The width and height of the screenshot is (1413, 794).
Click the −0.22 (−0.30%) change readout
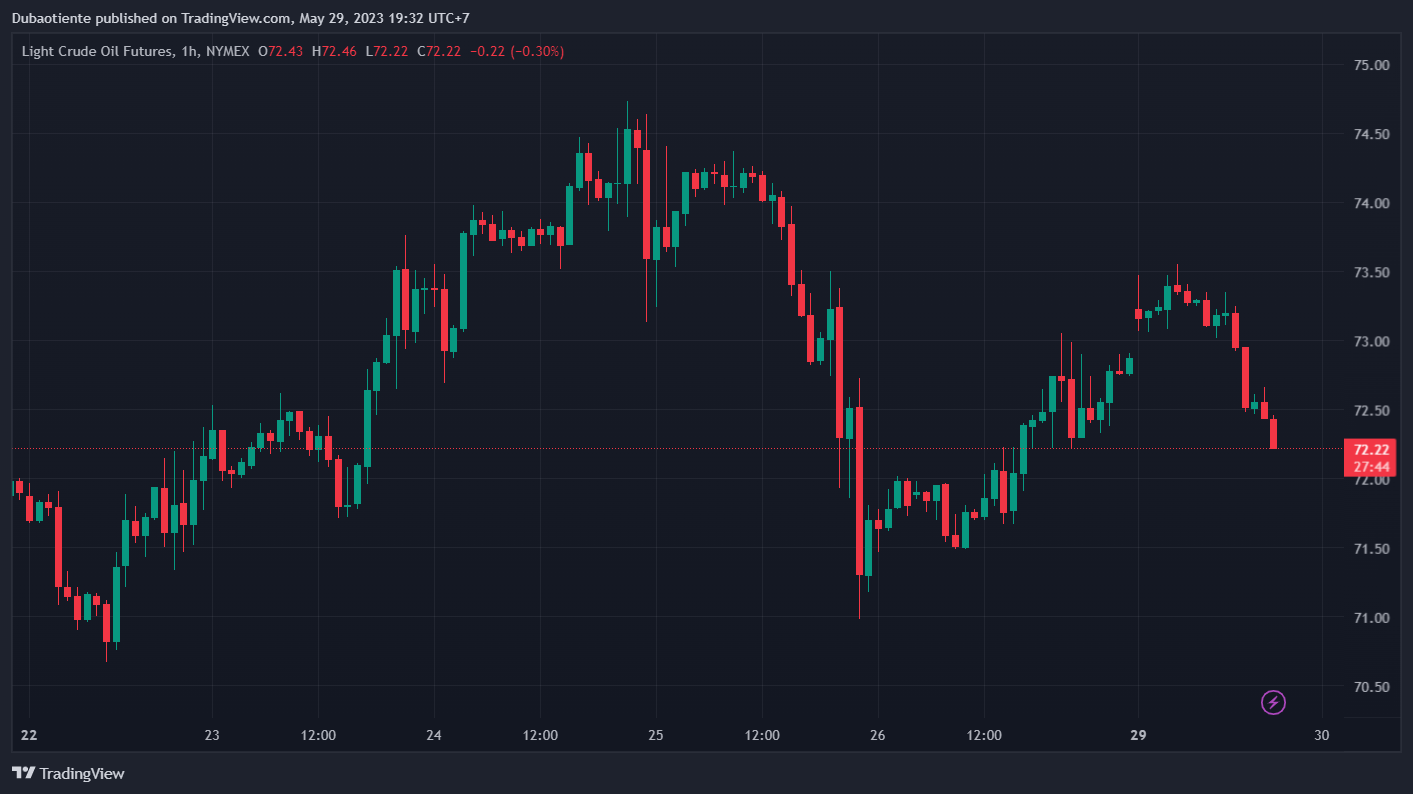(x=517, y=51)
